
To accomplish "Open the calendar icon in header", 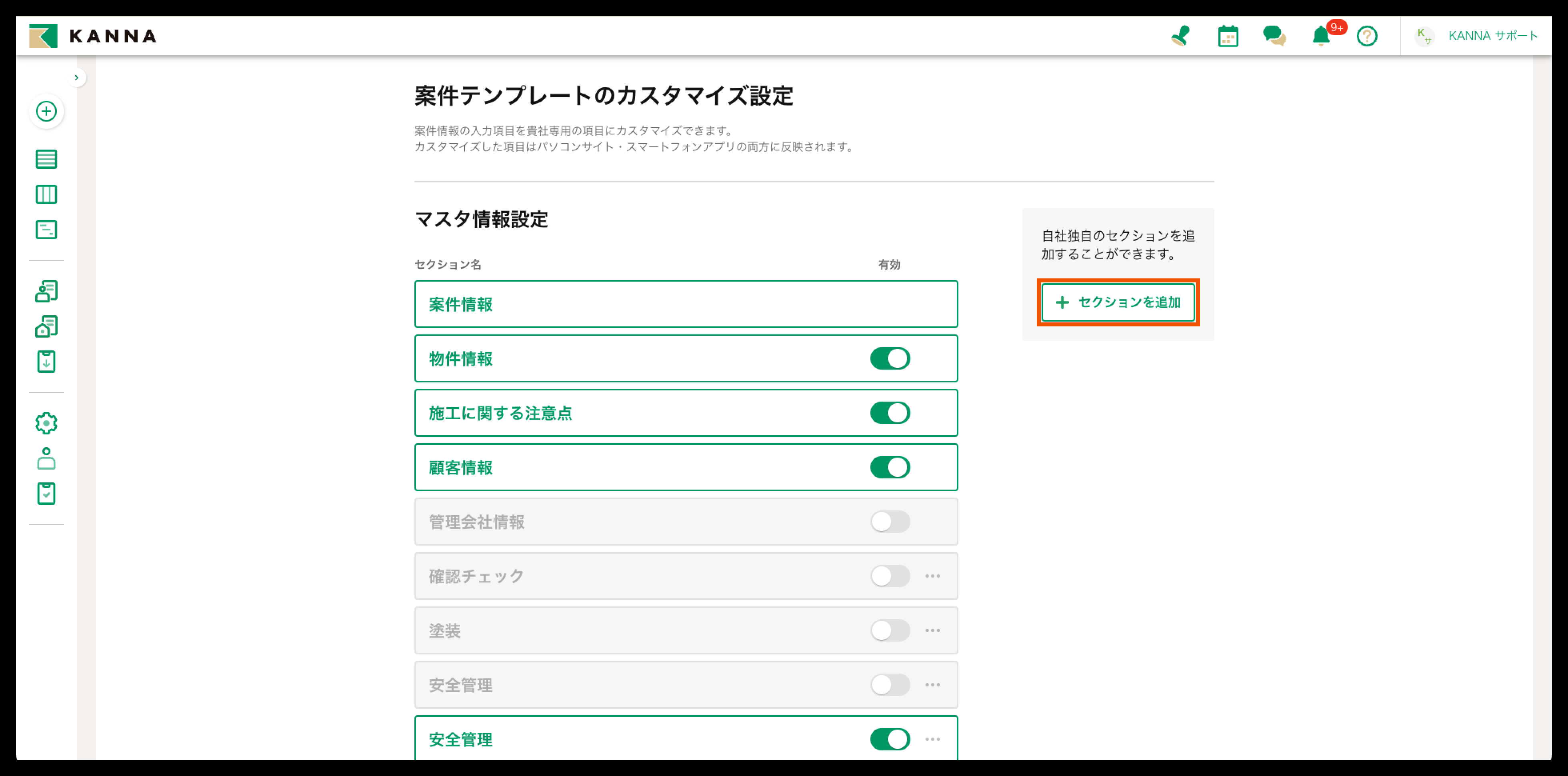I will [x=1228, y=36].
